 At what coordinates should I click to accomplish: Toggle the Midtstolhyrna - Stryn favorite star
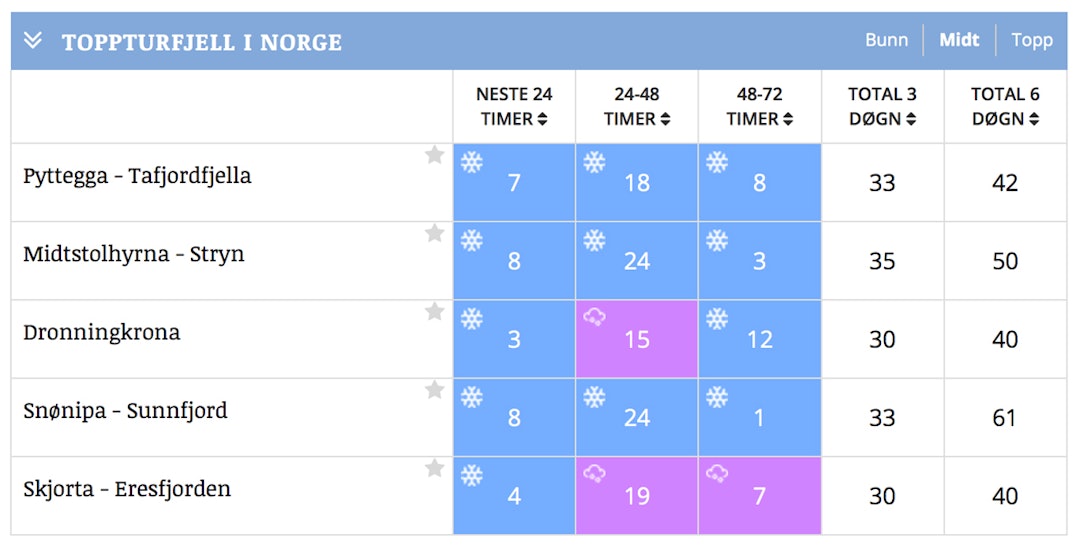[434, 233]
